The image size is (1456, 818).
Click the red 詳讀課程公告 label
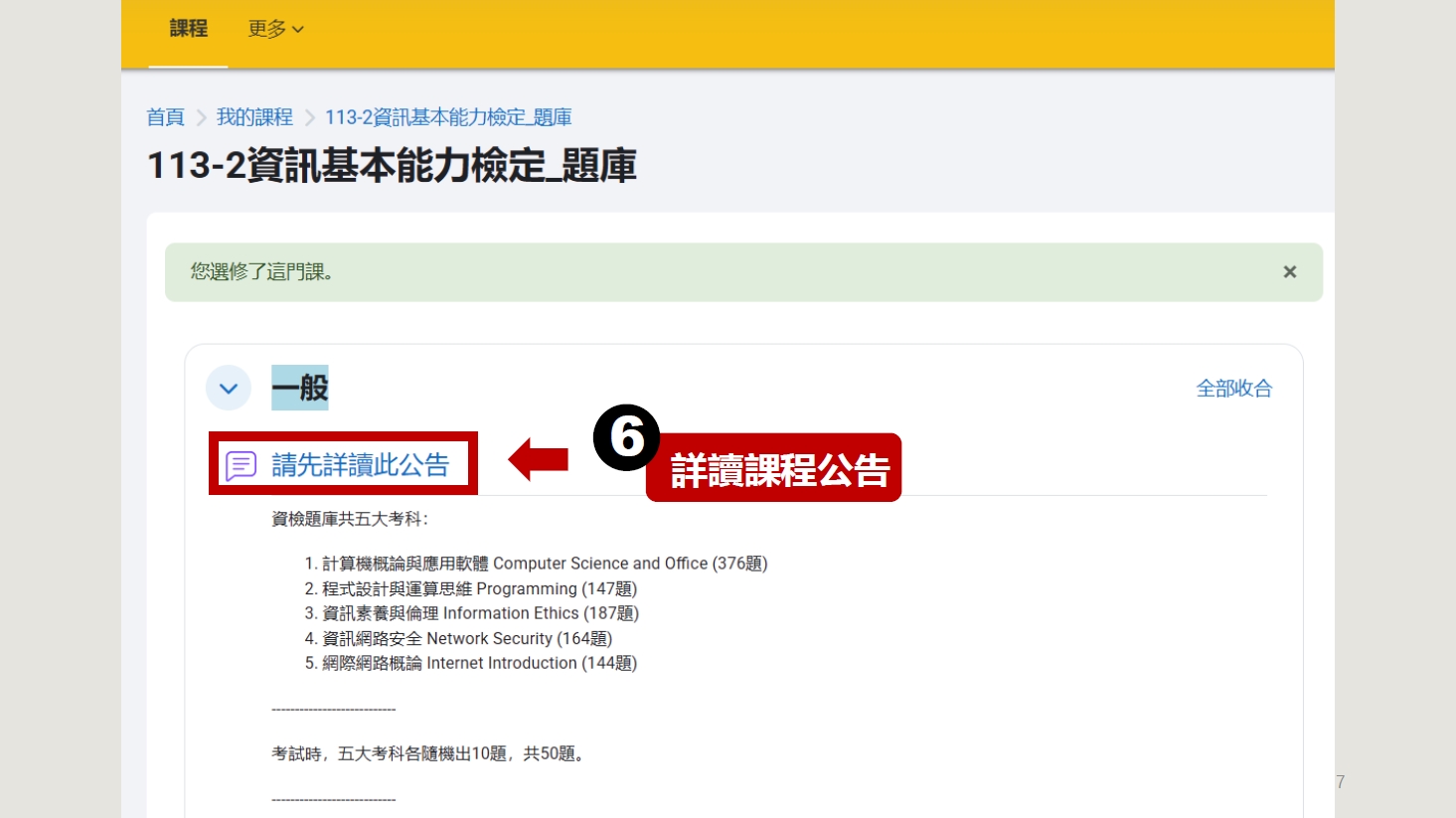click(779, 470)
